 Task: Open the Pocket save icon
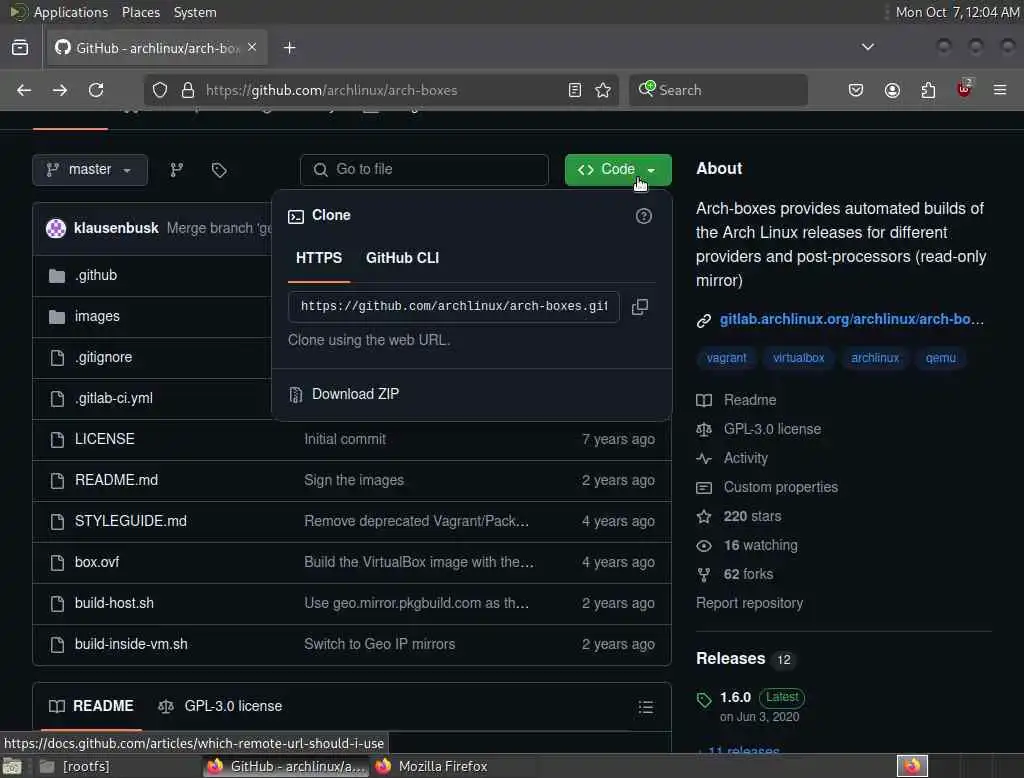coord(856,90)
